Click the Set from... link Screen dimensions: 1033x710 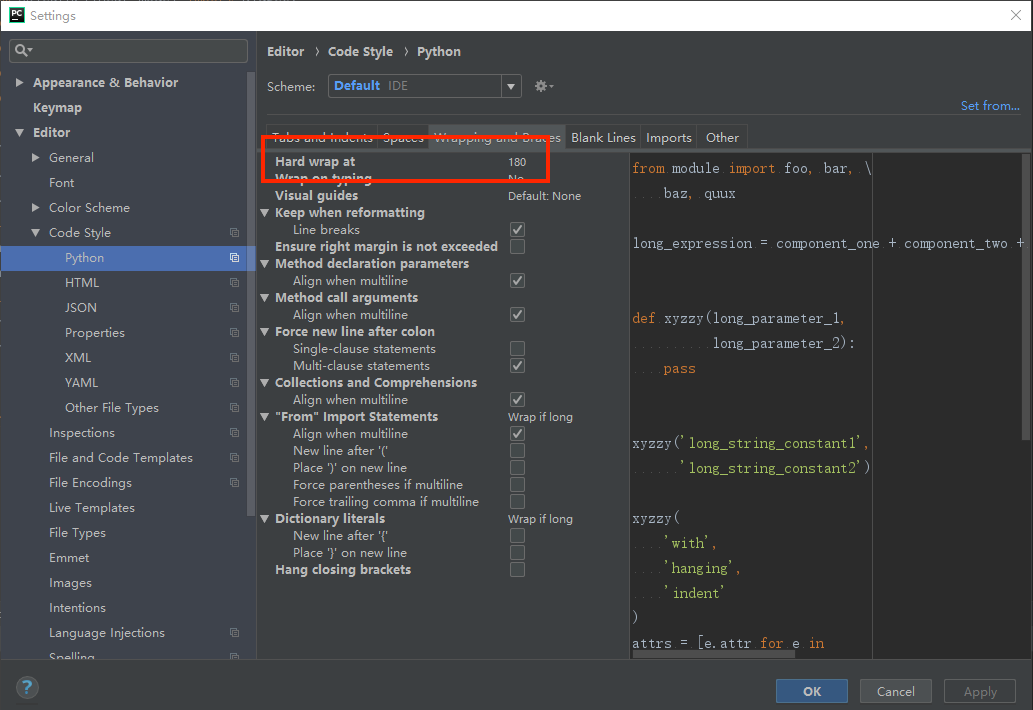989,105
